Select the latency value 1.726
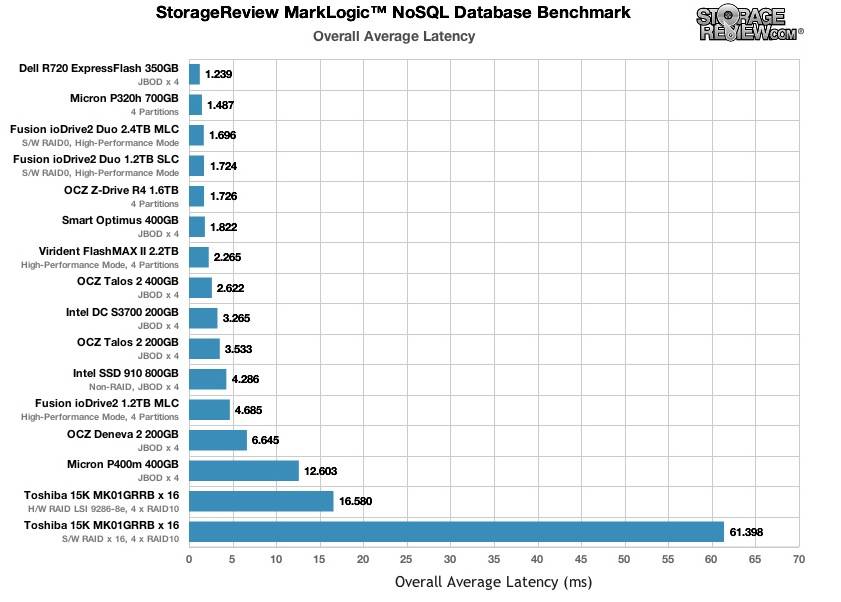841x602 pixels. pyautogui.click(x=223, y=196)
